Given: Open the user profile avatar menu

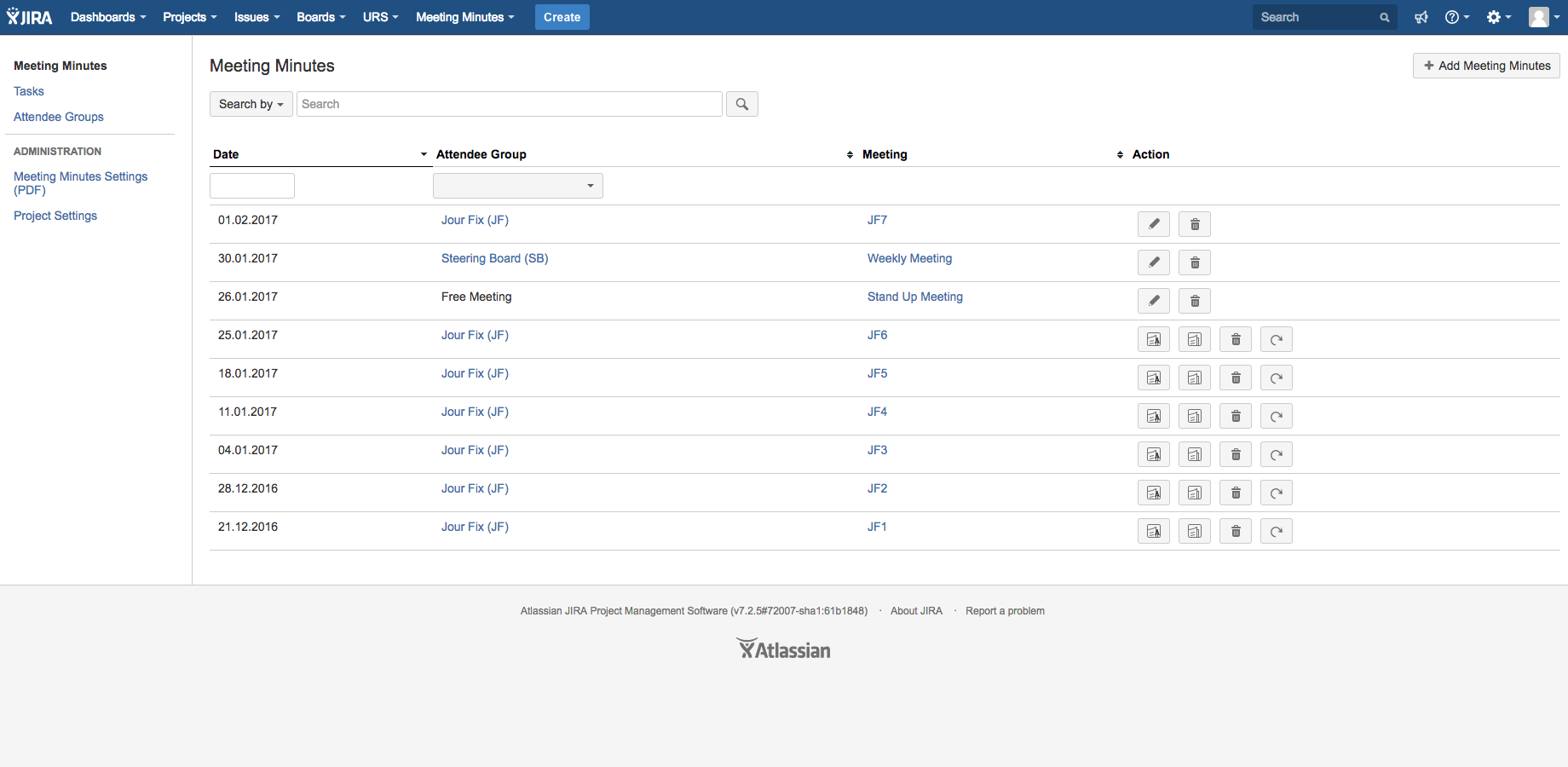Looking at the screenshot, I should coord(1544,17).
